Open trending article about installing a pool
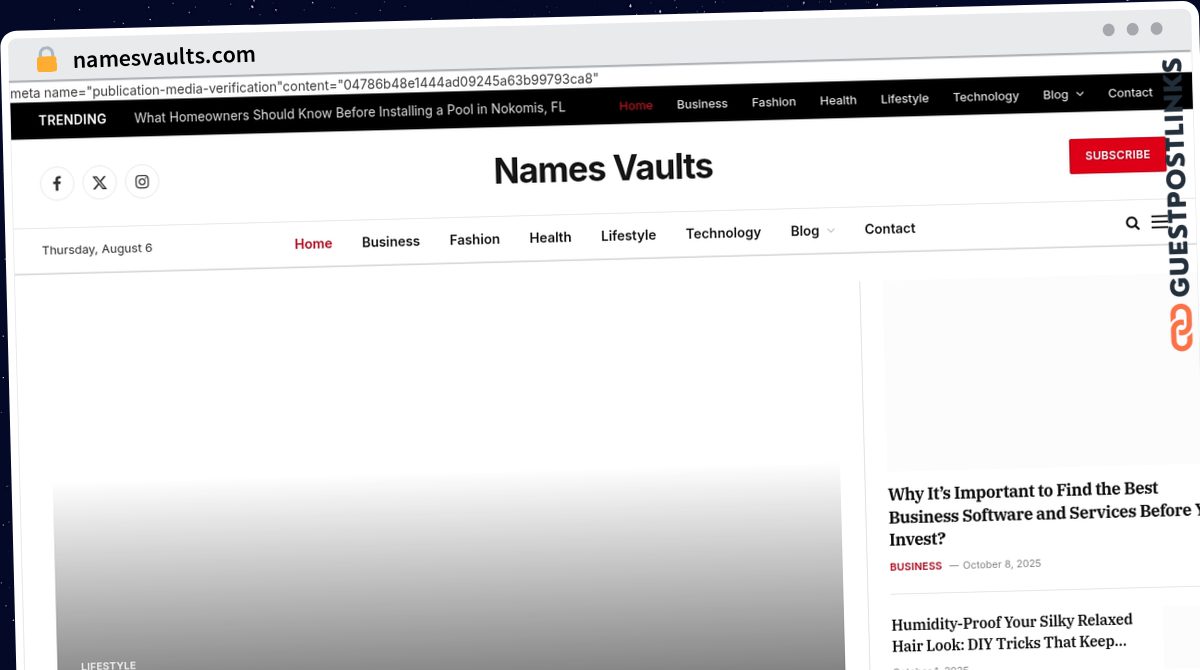The image size is (1200, 670). [x=350, y=112]
